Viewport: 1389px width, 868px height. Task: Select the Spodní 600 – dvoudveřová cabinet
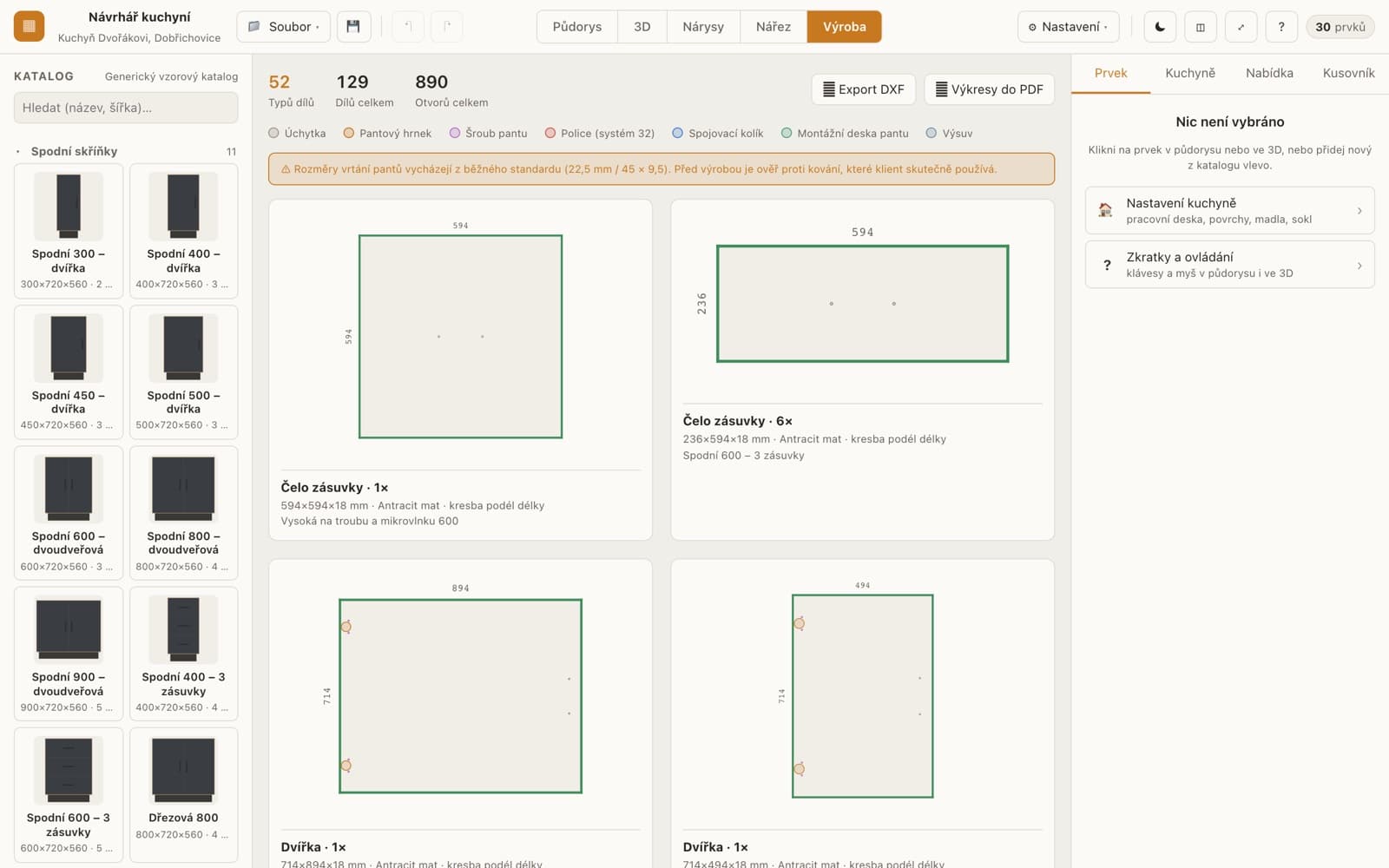(69, 512)
